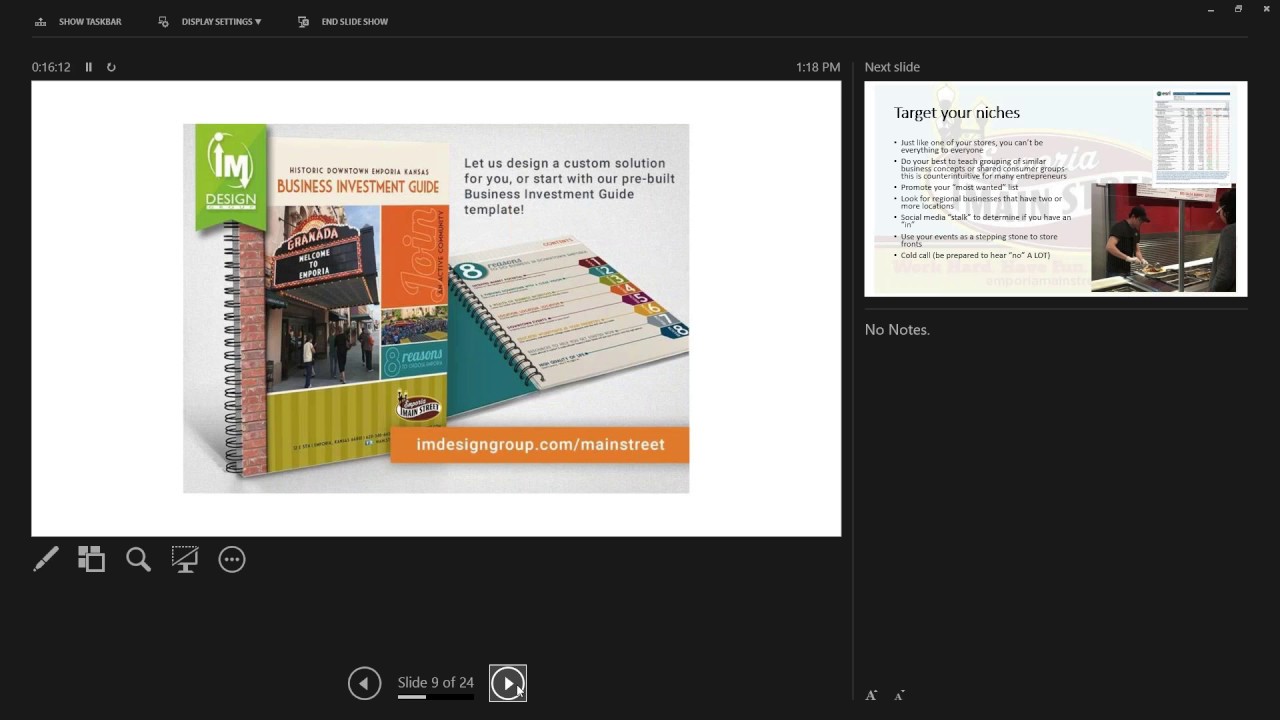Screen dimensions: 1280x720
Task: Click the Next slide label
Action: click(892, 67)
